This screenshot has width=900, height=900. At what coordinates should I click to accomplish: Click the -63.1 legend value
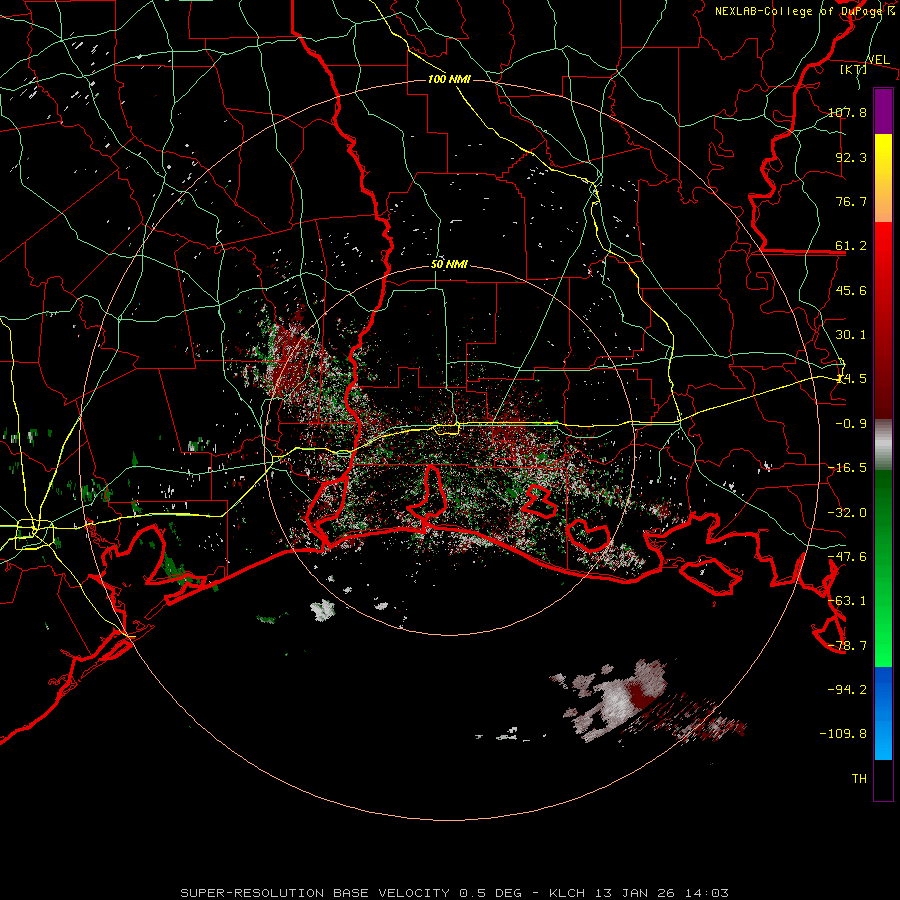tap(847, 601)
